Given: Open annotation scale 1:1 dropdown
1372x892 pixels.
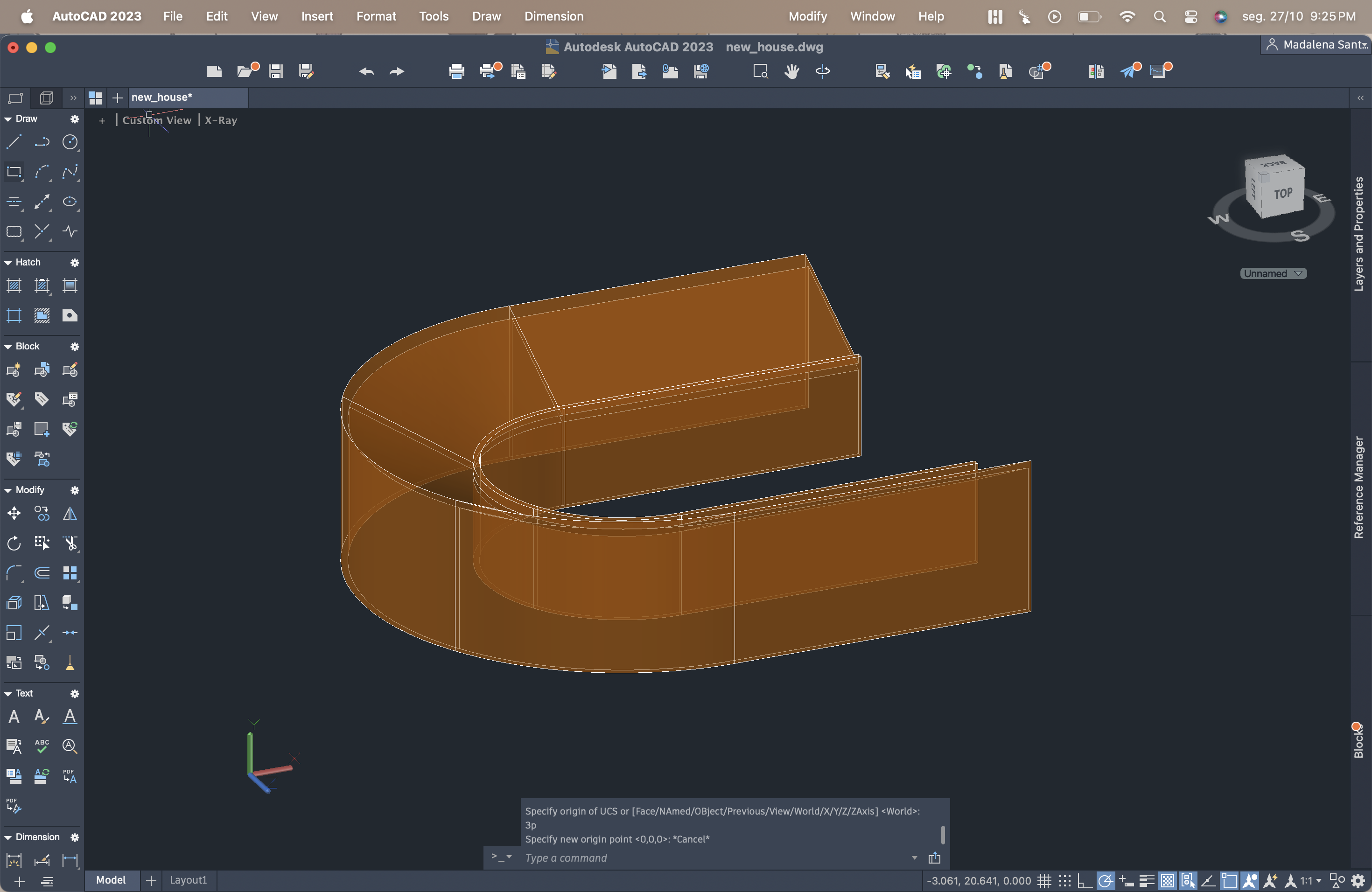Looking at the screenshot, I should point(1310,880).
